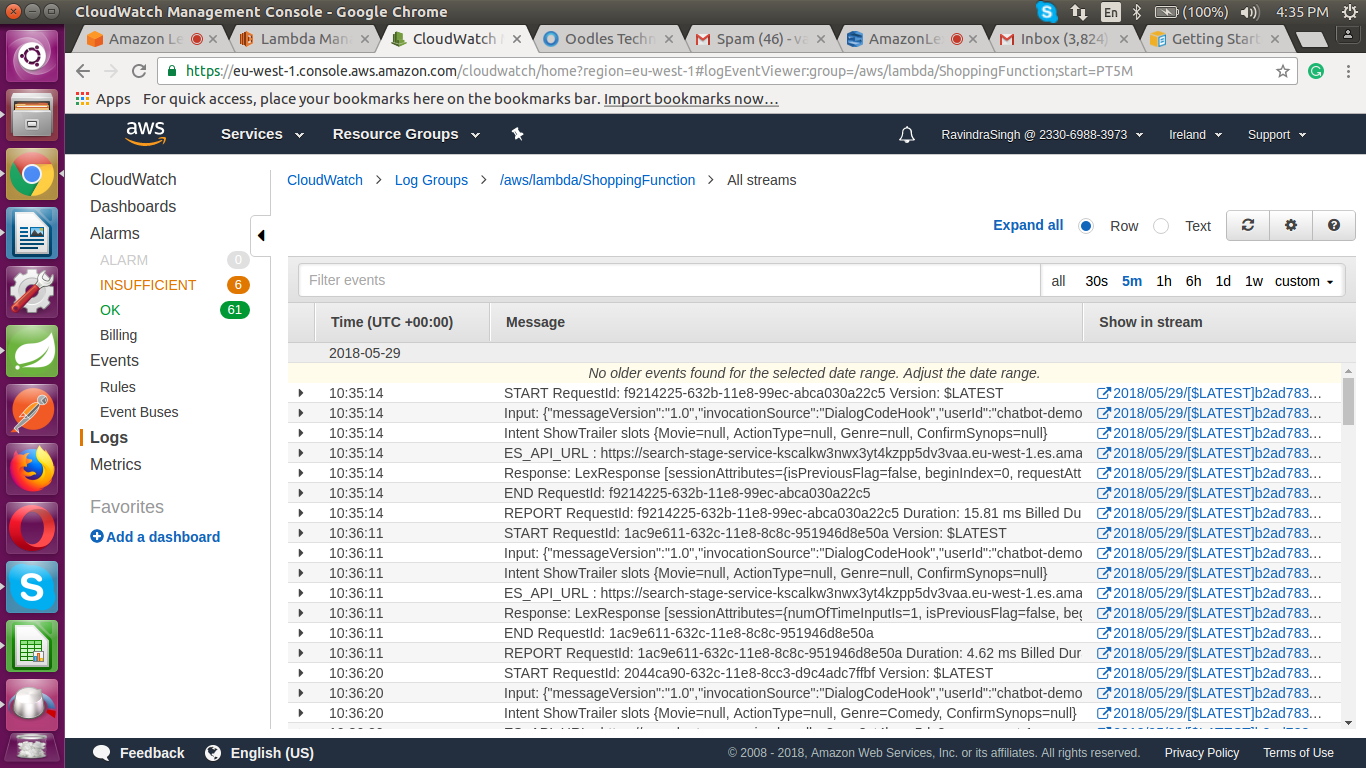Open Spring Tool Suite leaf icon in dock
Viewport: 1366px width, 768px height.
point(32,351)
